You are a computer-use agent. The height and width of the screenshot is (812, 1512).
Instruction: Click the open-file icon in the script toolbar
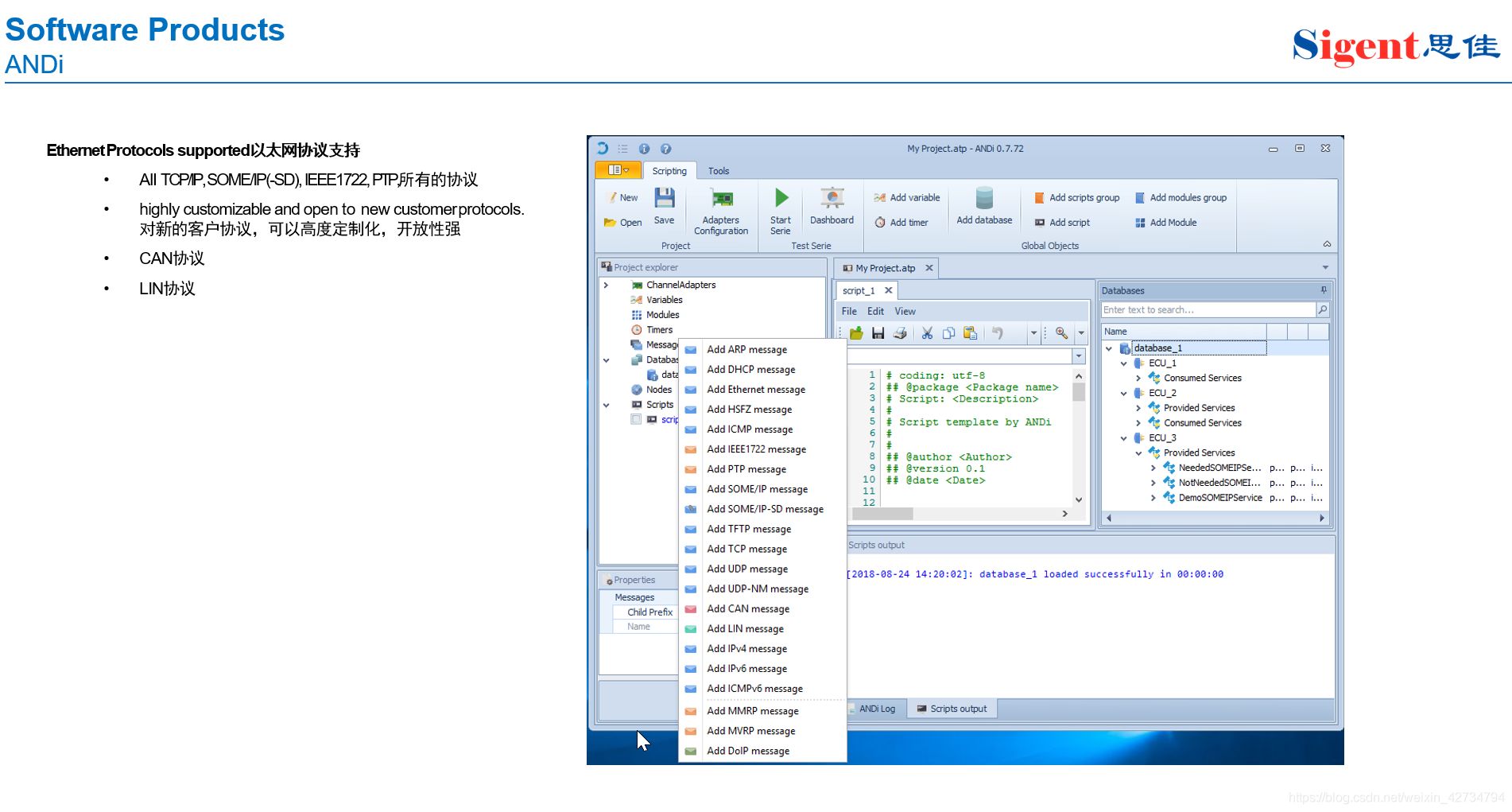tap(856, 333)
